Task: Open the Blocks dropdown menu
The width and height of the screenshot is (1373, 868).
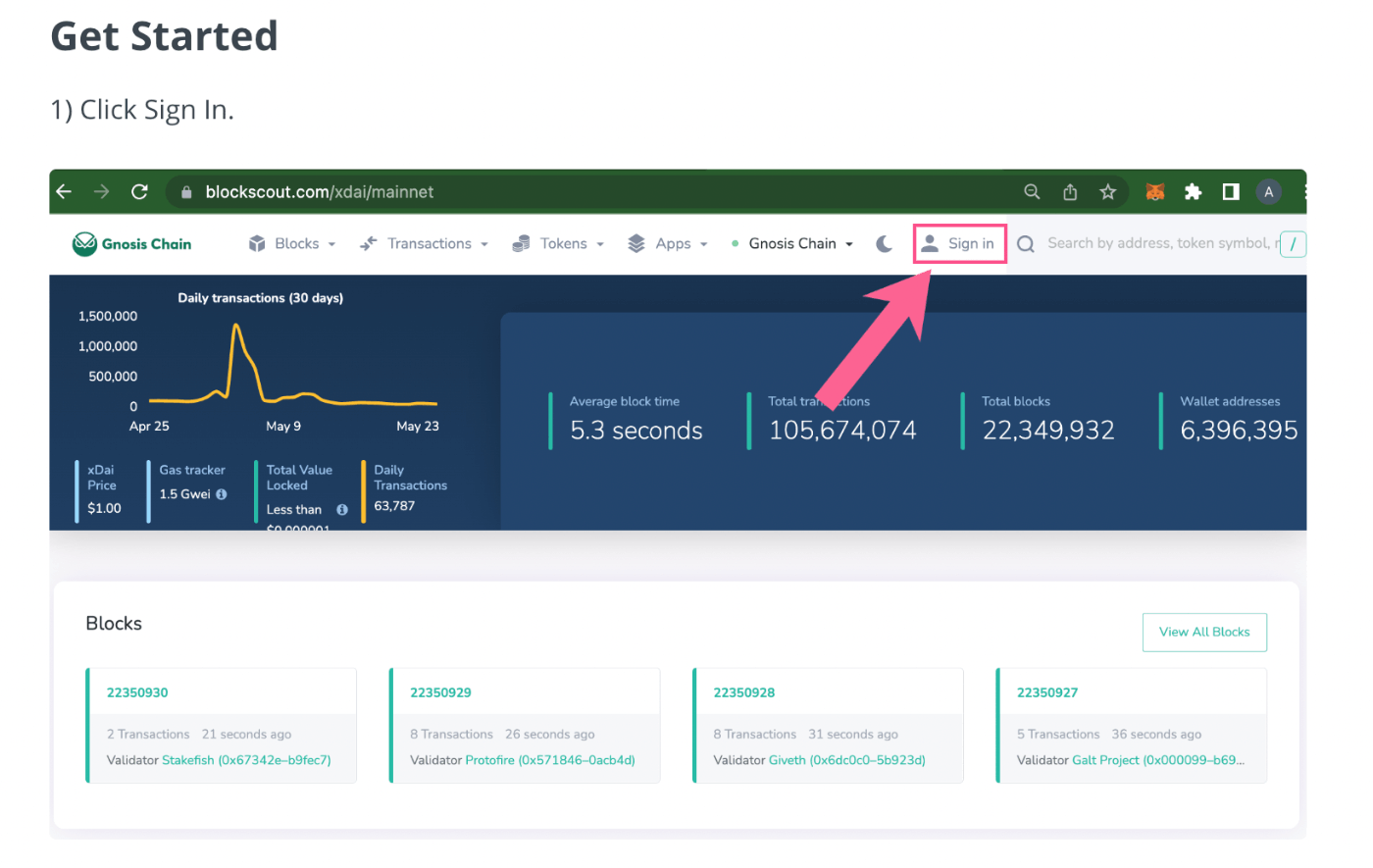Action: [x=292, y=244]
